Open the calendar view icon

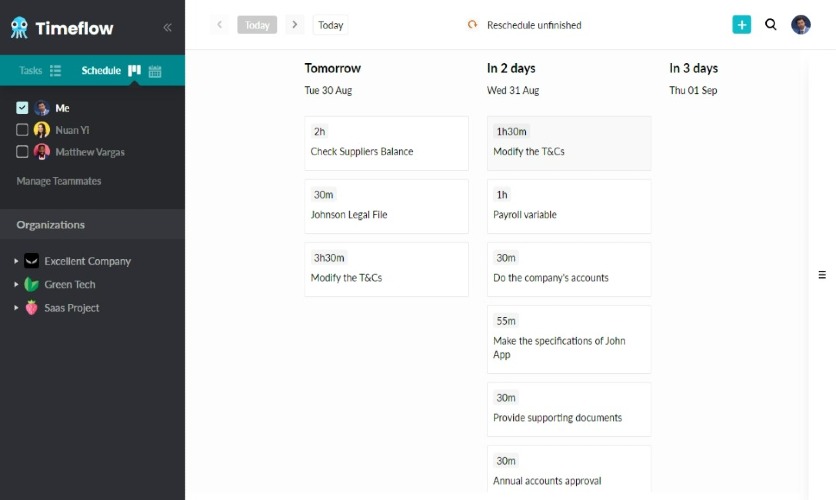click(x=155, y=71)
